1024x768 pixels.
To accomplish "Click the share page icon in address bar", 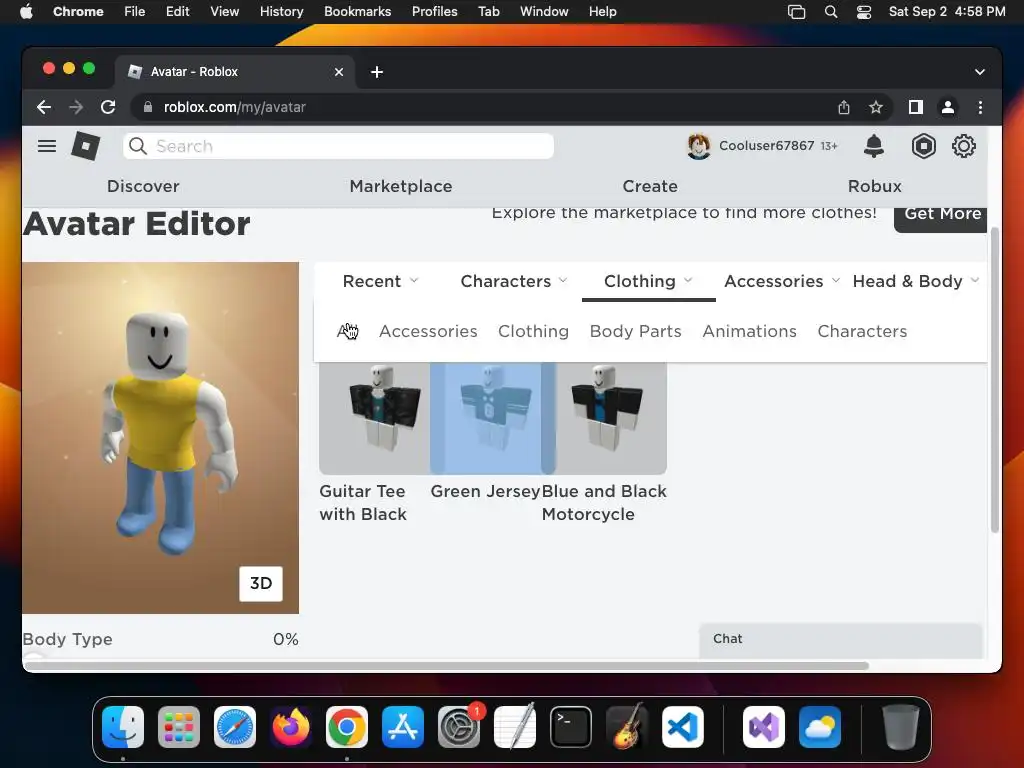I will pyautogui.click(x=844, y=107).
